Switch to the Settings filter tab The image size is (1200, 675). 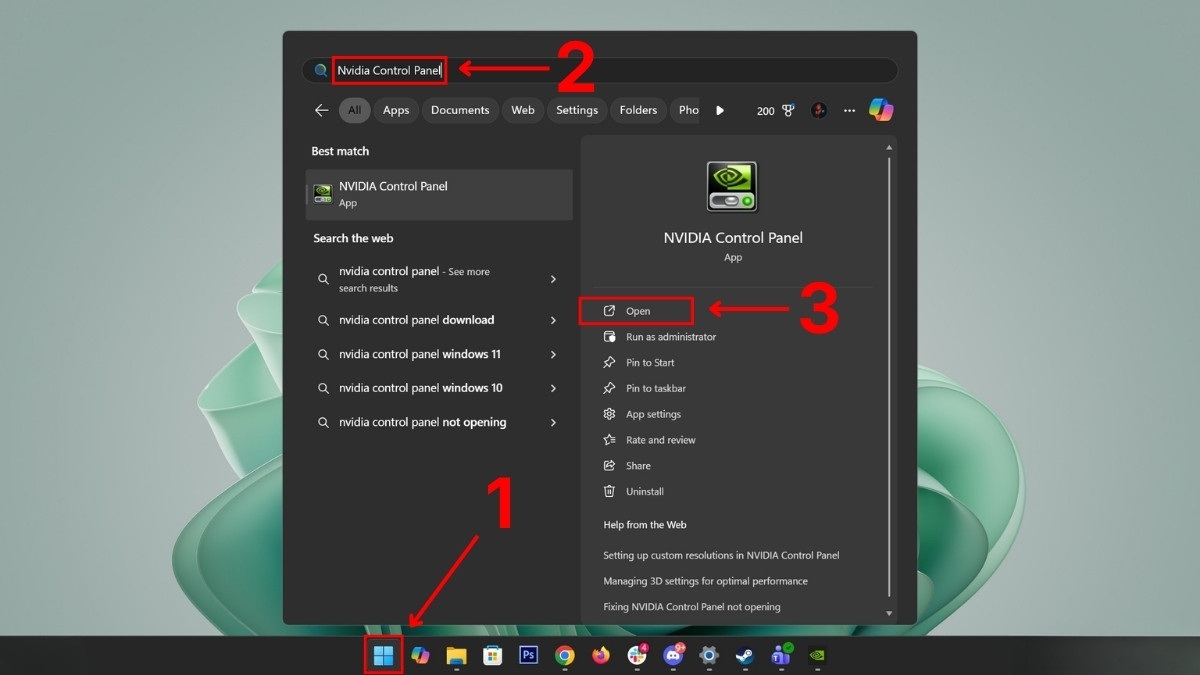[577, 110]
